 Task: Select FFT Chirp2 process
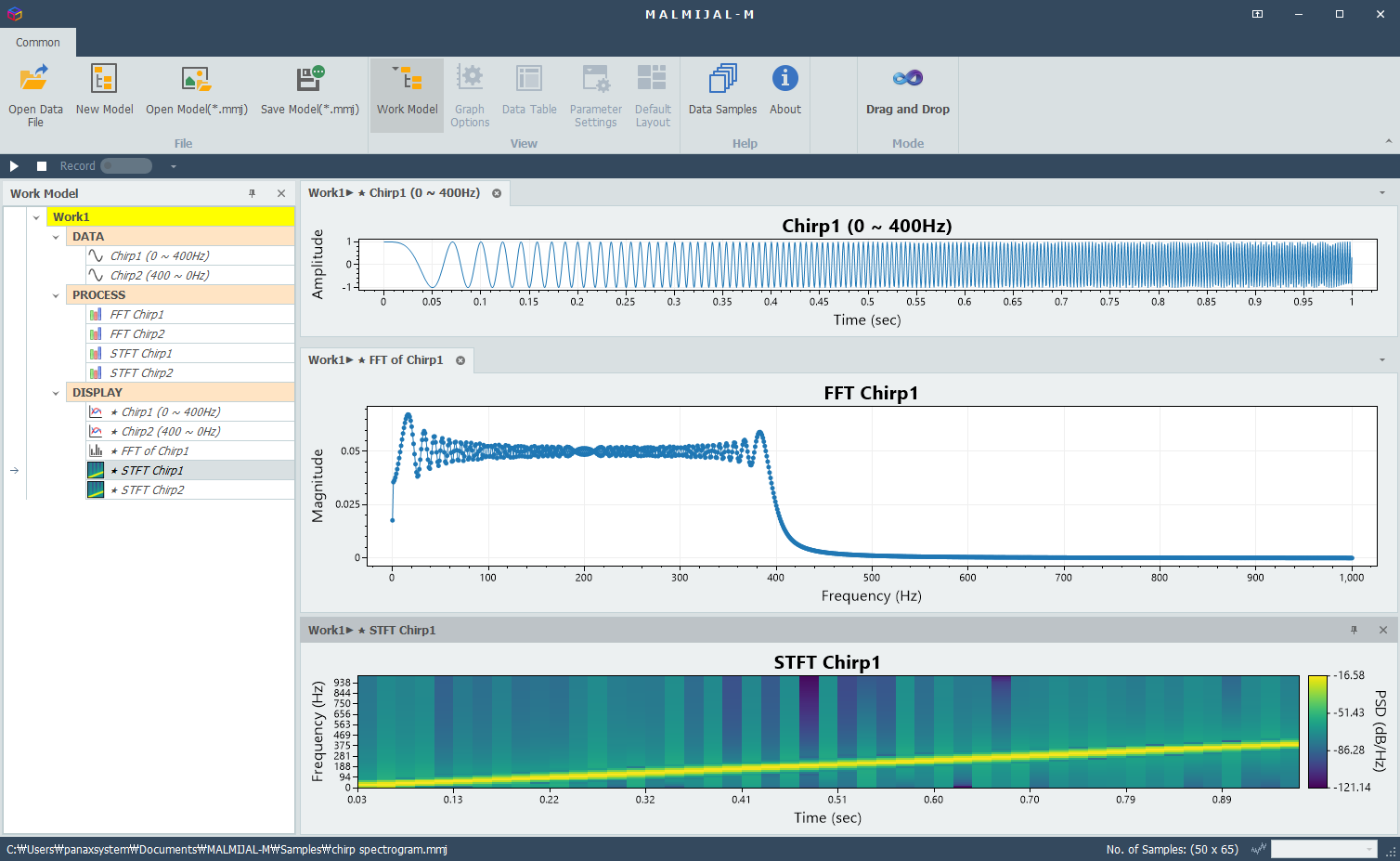coord(189,334)
